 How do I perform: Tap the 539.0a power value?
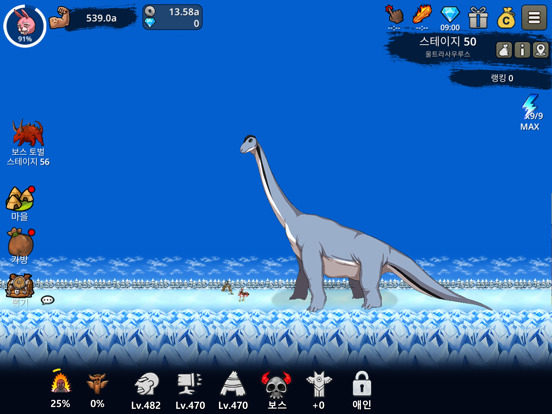click(x=101, y=18)
